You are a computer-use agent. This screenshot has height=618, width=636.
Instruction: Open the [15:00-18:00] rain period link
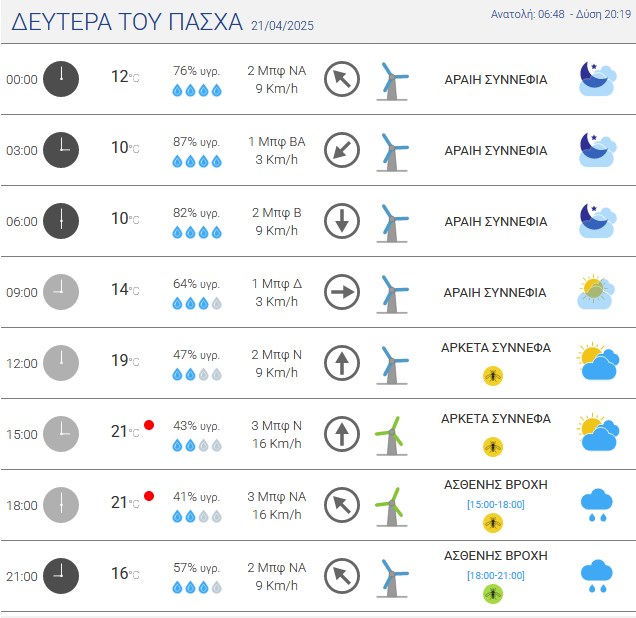496,504
